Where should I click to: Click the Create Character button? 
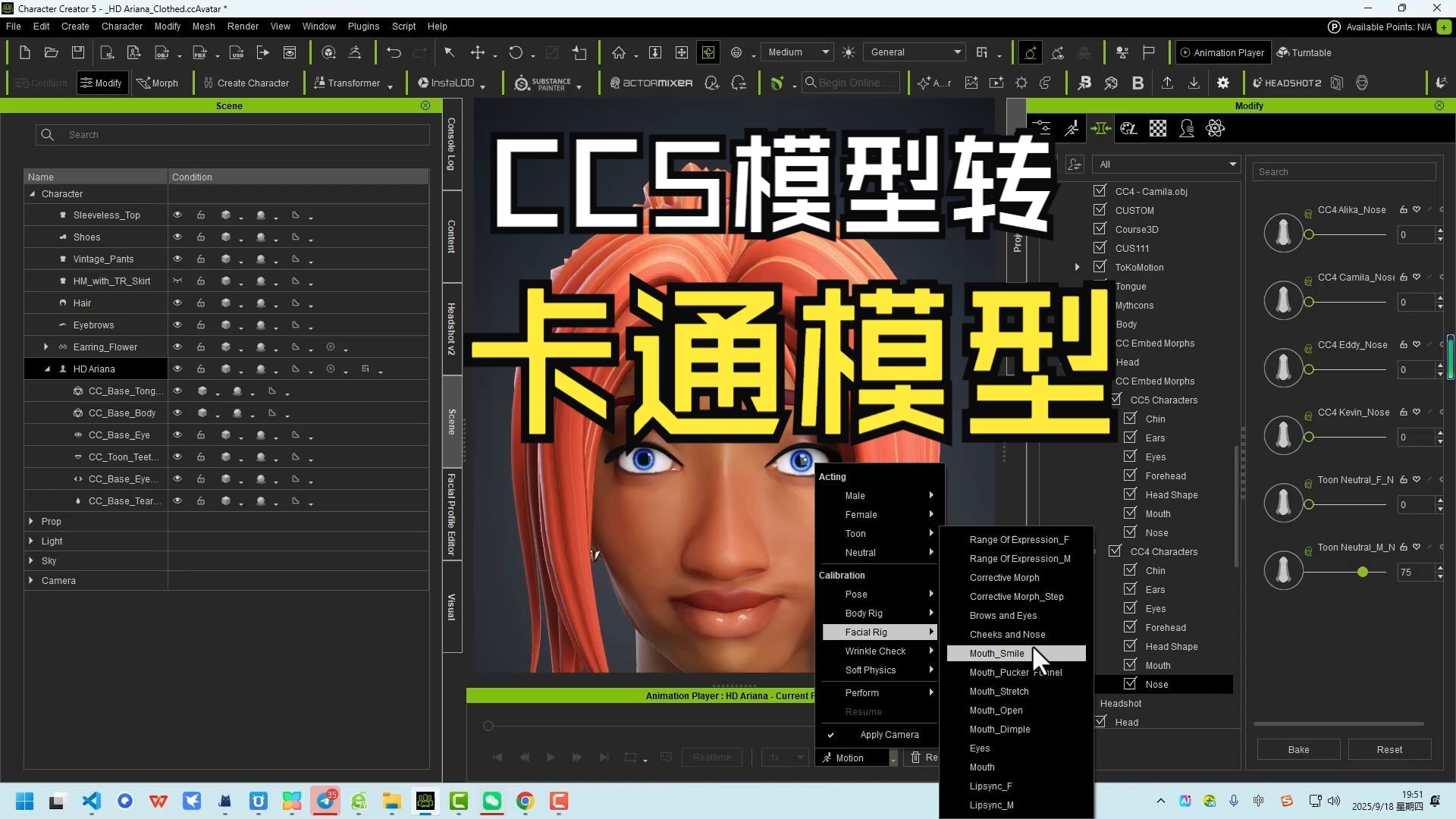coord(246,83)
